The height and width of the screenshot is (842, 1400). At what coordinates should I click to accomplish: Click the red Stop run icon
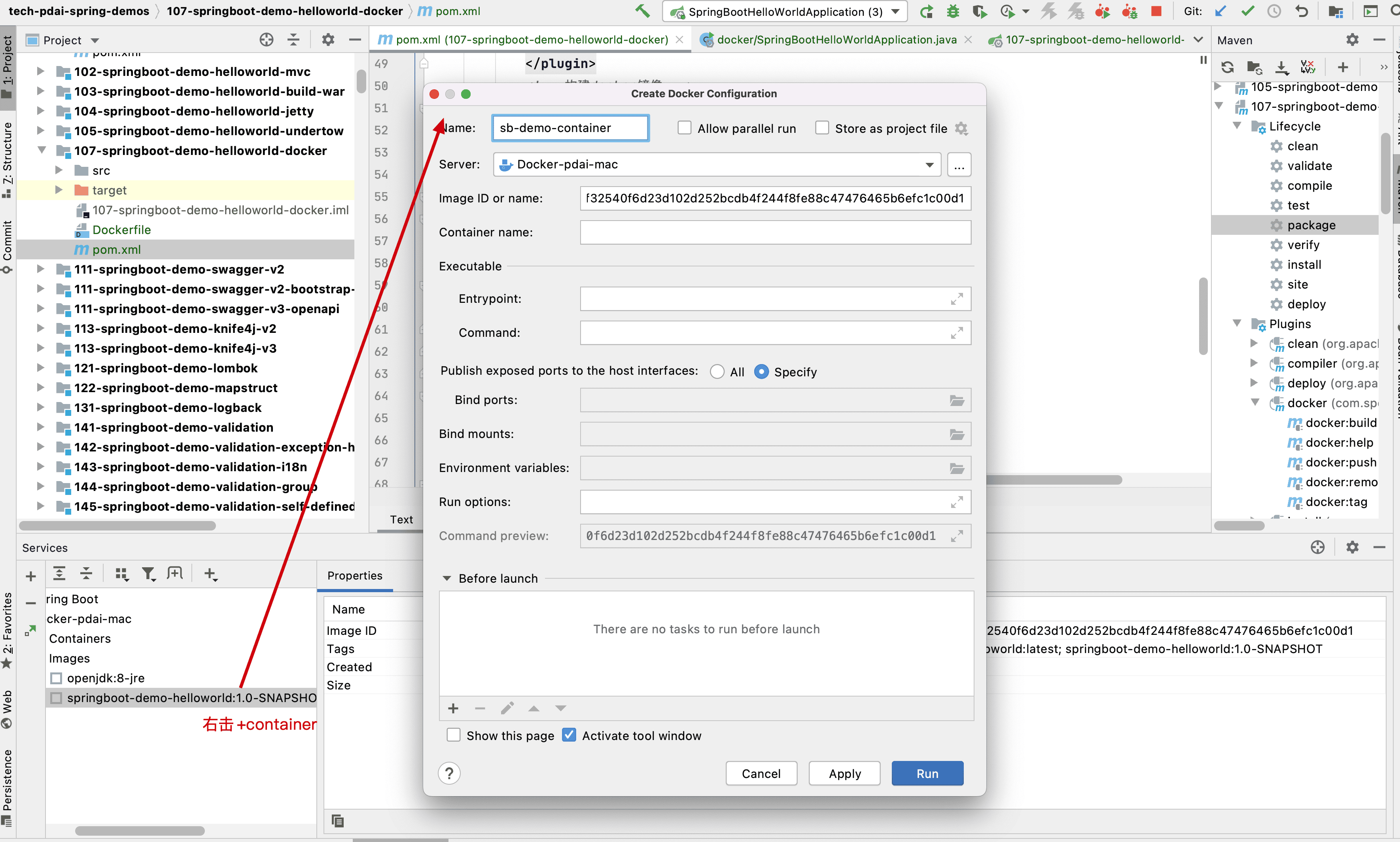click(x=1156, y=11)
